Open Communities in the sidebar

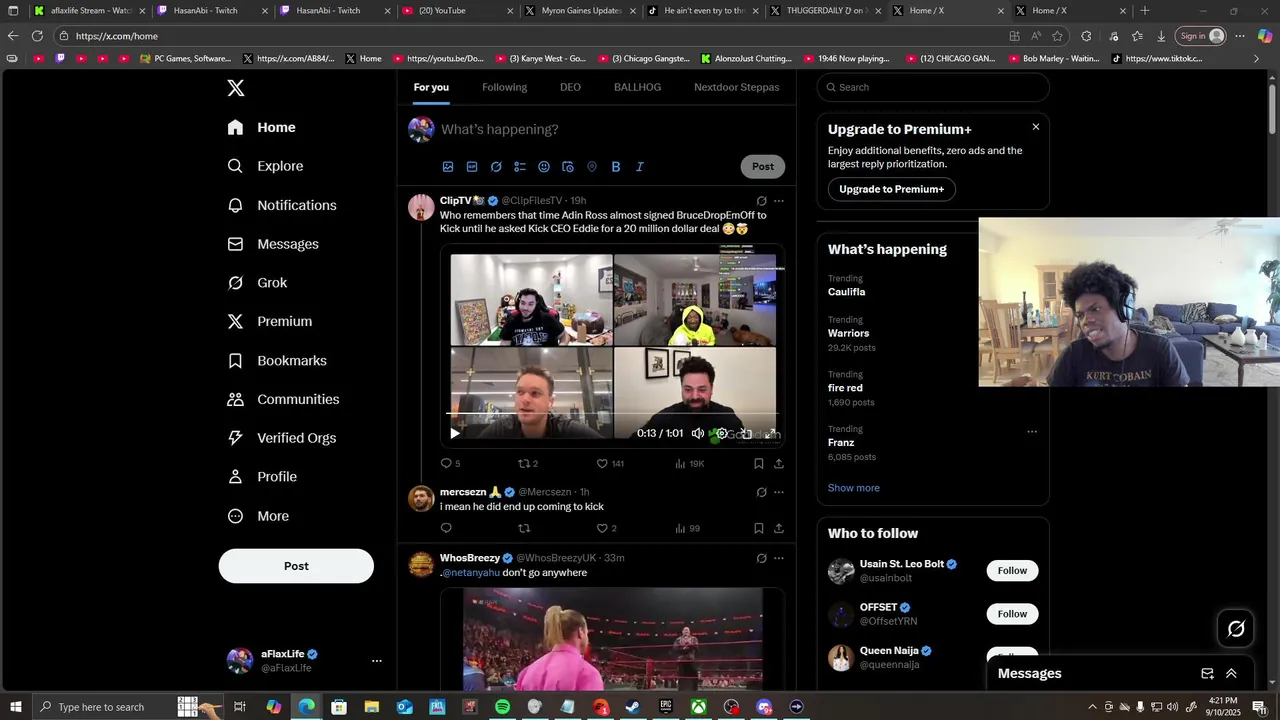tap(283, 399)
